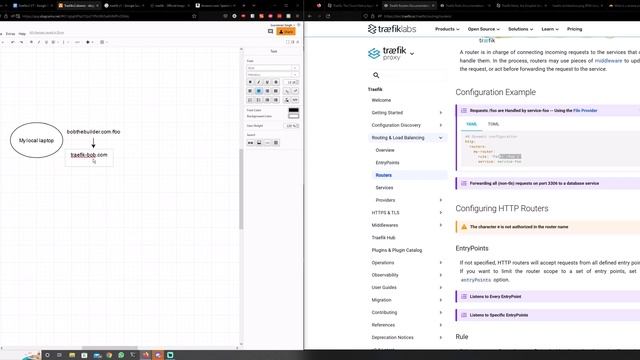Open the Helvetica font dropdown

point(273,75)
